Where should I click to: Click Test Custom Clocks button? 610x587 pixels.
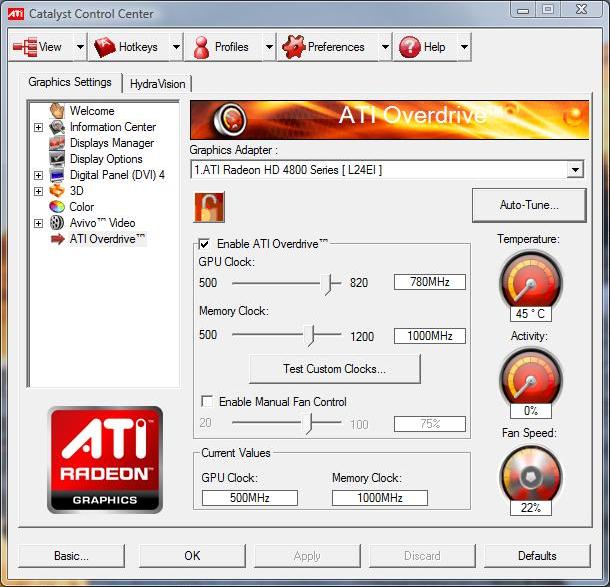coord(335,369)
